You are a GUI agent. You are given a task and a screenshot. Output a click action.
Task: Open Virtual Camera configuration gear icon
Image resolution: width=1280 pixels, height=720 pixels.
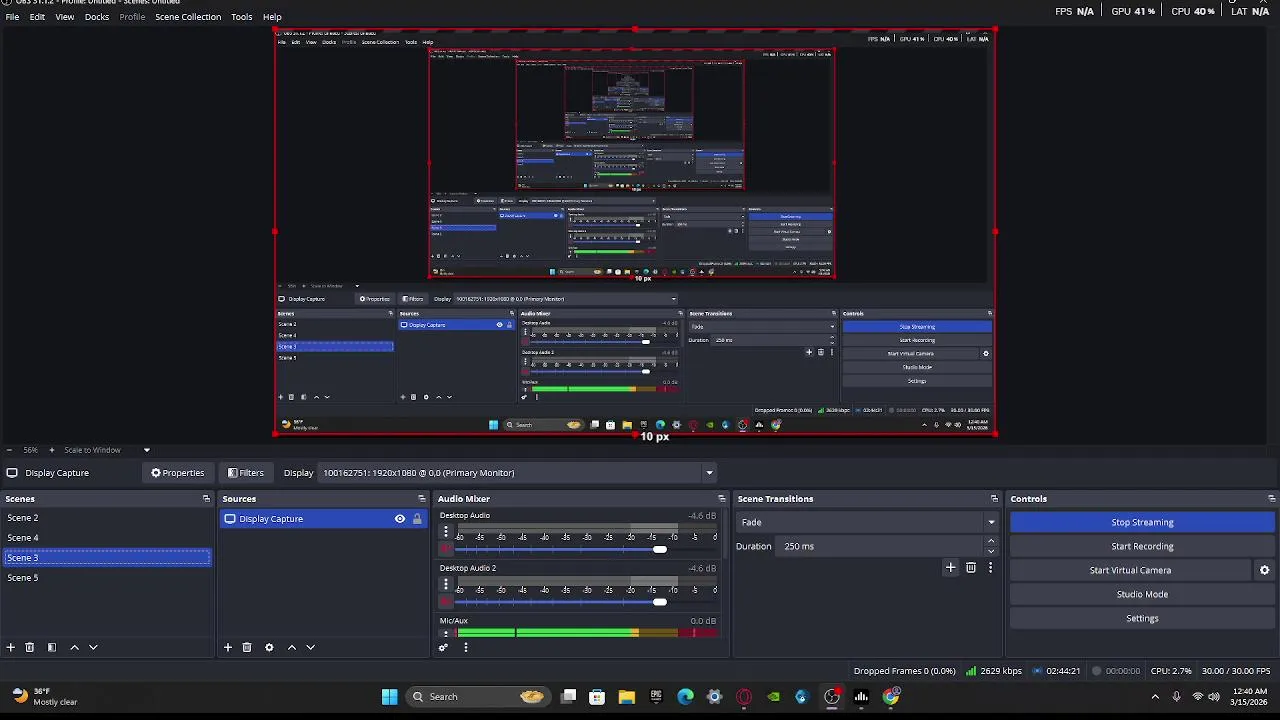point(1264,570)
